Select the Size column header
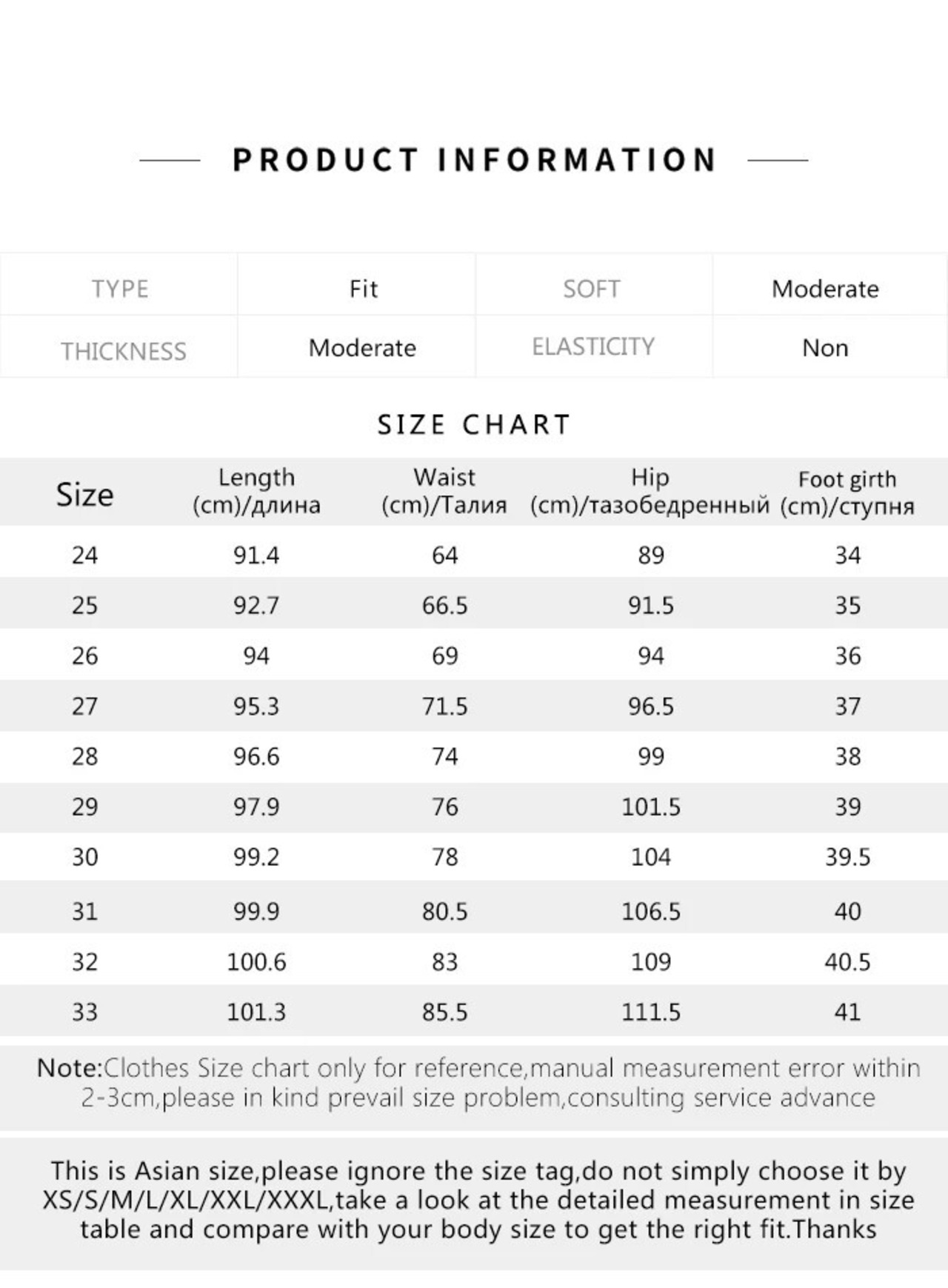The width and height of the screenshot is (948, 1288). click(x=85, y=494)
